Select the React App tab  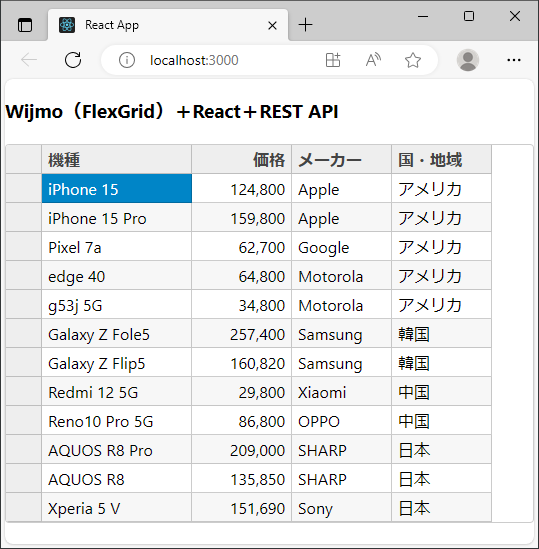click(x=168, y=25)
